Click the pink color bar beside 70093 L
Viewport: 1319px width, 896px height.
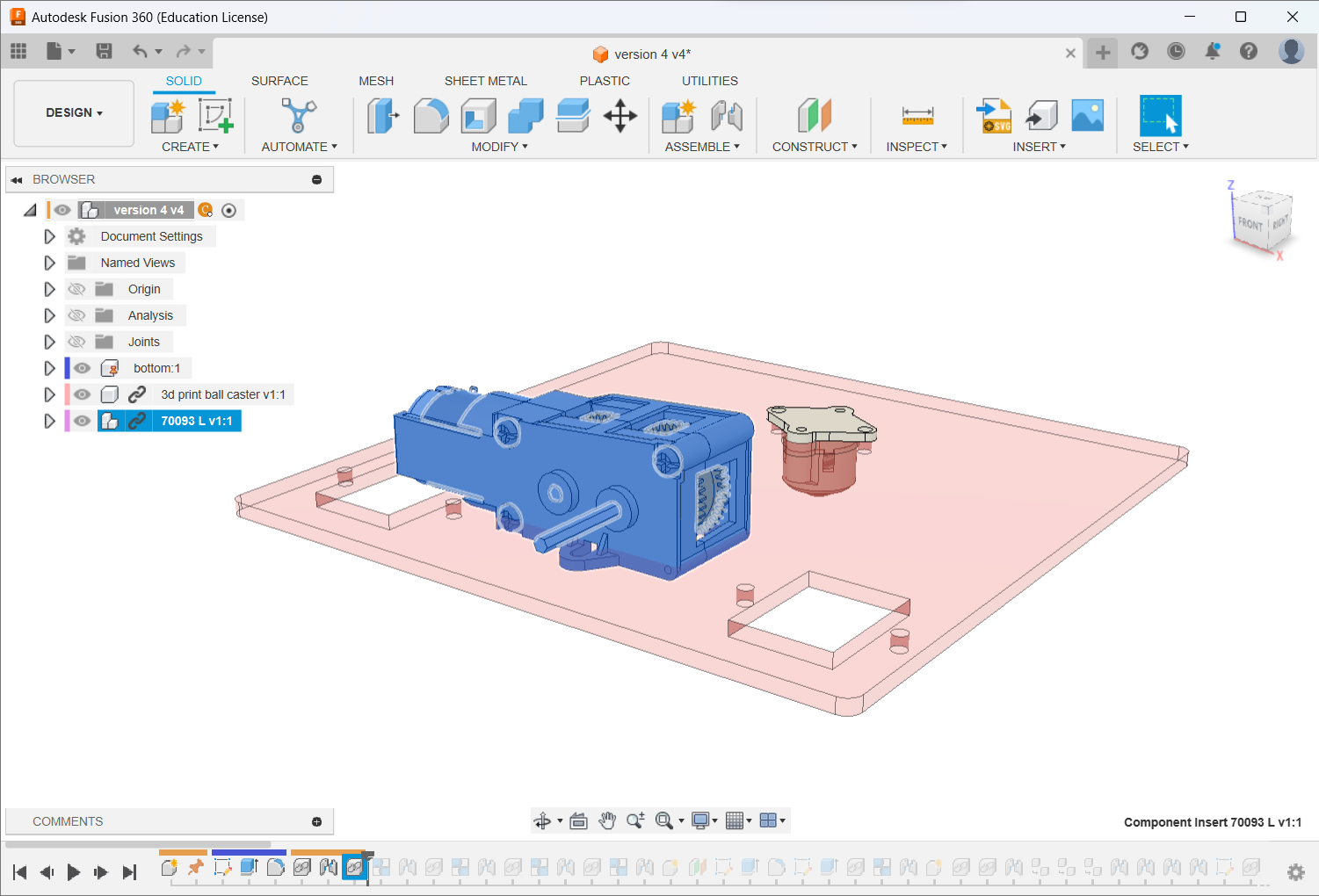[x=68, y=421]
